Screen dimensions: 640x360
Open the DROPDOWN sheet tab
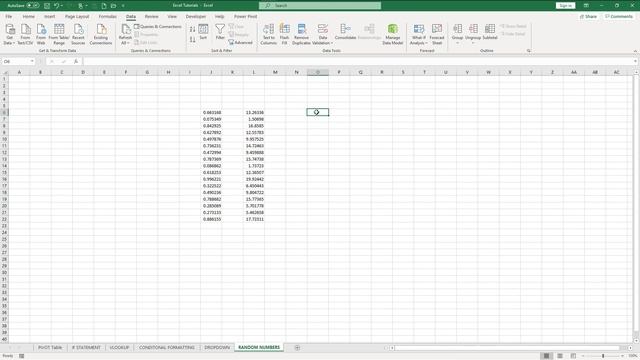coord(217,347)
